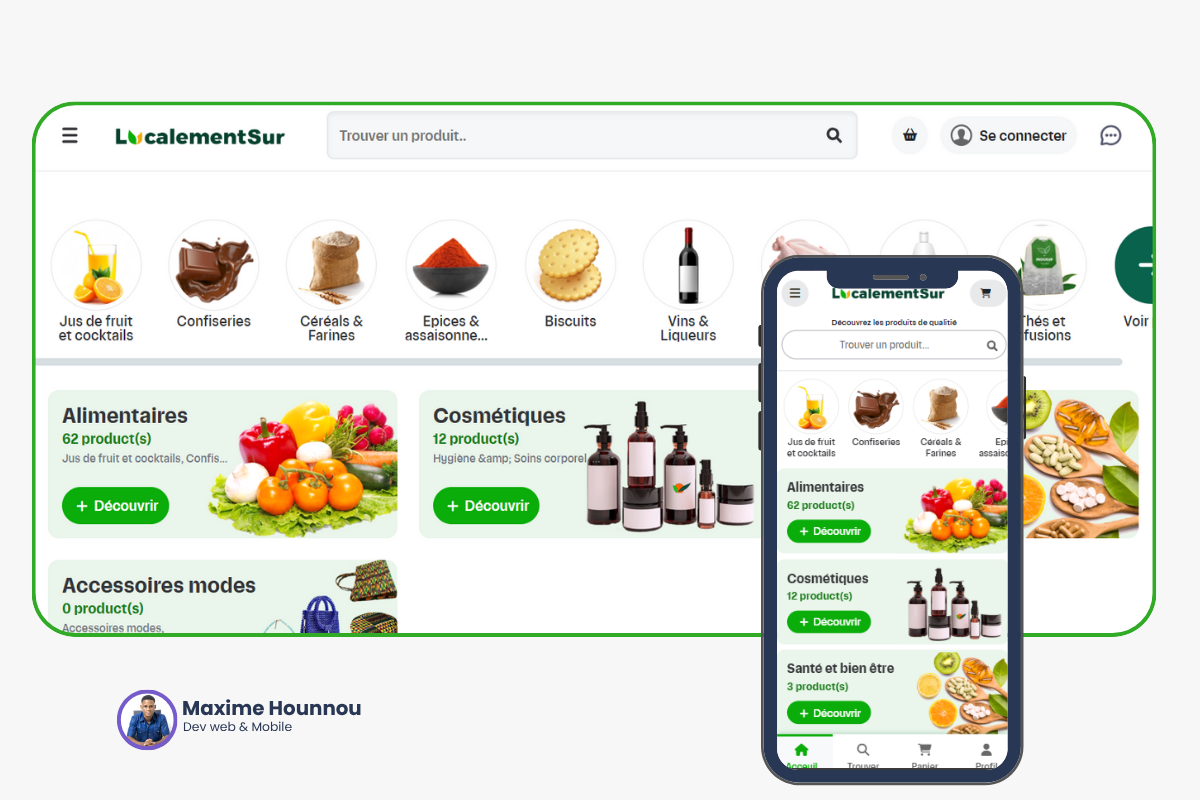1200x800 pixels.
Task: Tap the mobile hamburger menu icon
Action: [x=794, y=293]
